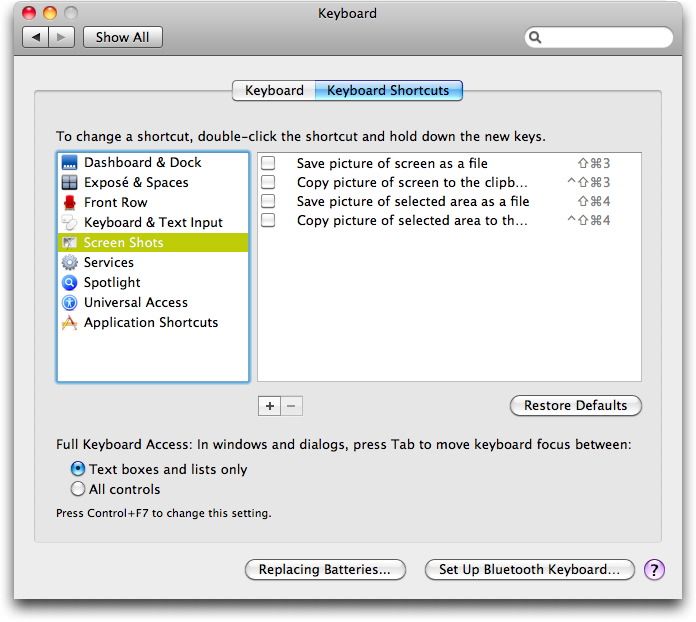Enable Save picture of screen as a file
Screen dimensions: 696x622
click(268, 163)
